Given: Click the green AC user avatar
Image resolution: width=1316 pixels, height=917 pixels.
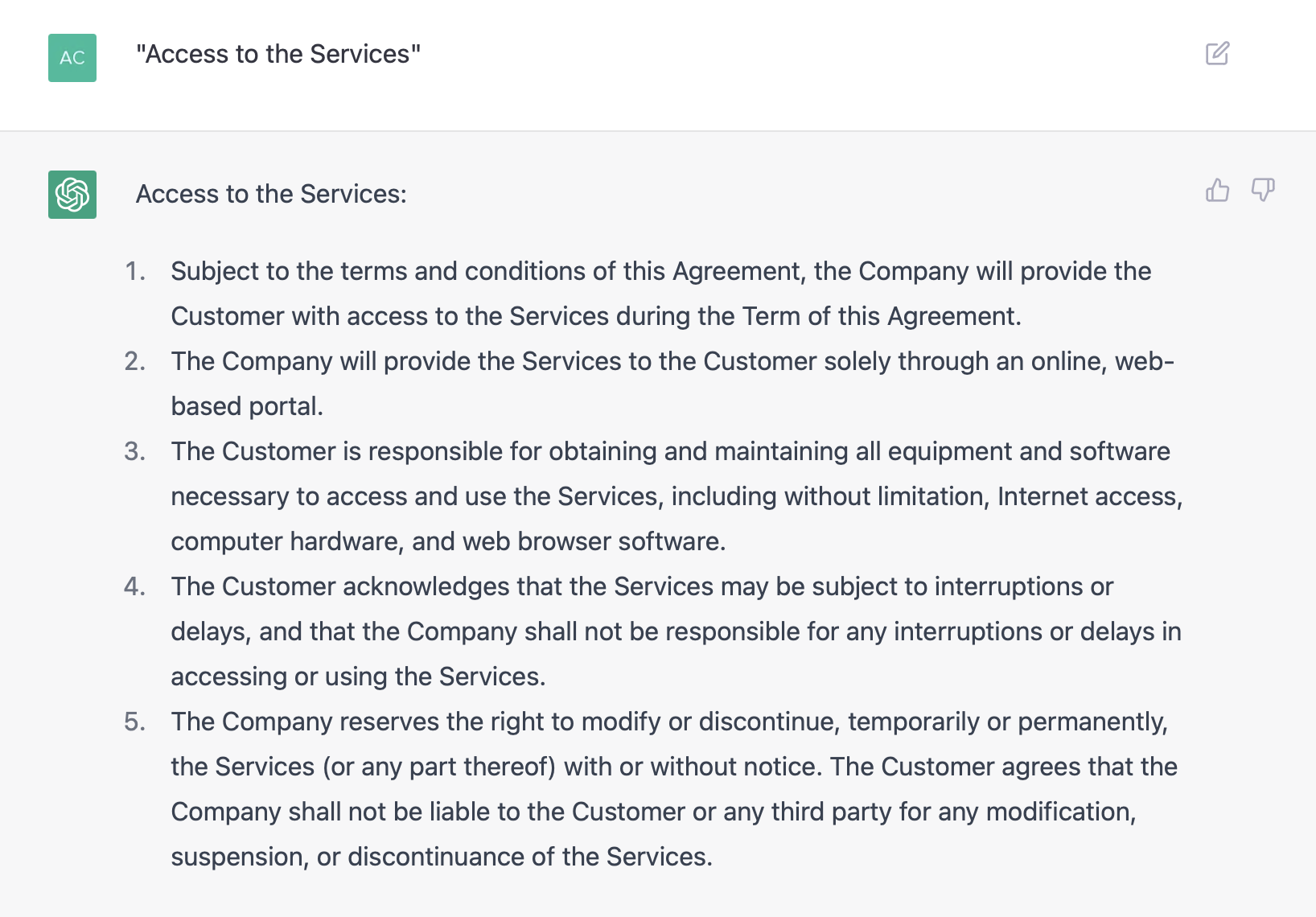Looking at the screenshot, I should (72, 58).
